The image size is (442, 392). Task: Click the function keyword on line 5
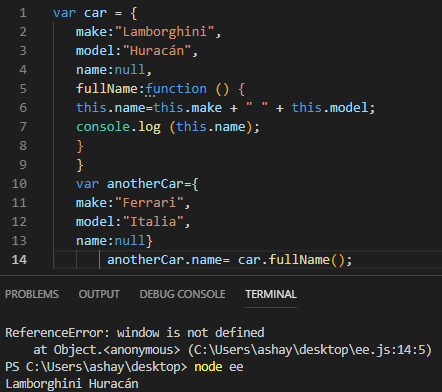coord(176,89)
